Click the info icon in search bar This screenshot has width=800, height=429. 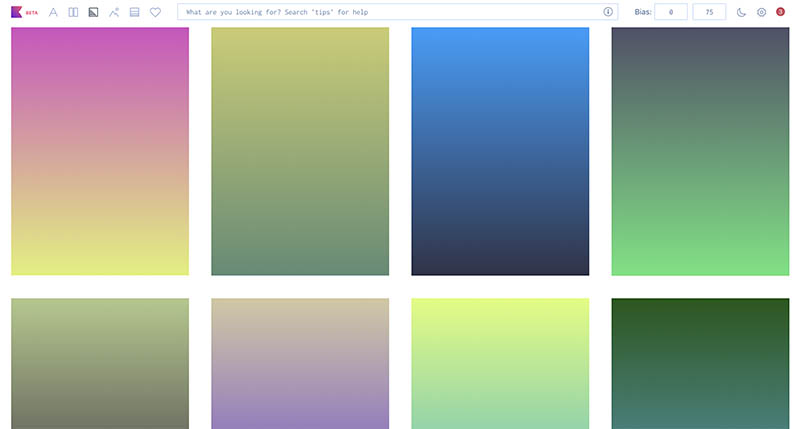coord(607,12)
